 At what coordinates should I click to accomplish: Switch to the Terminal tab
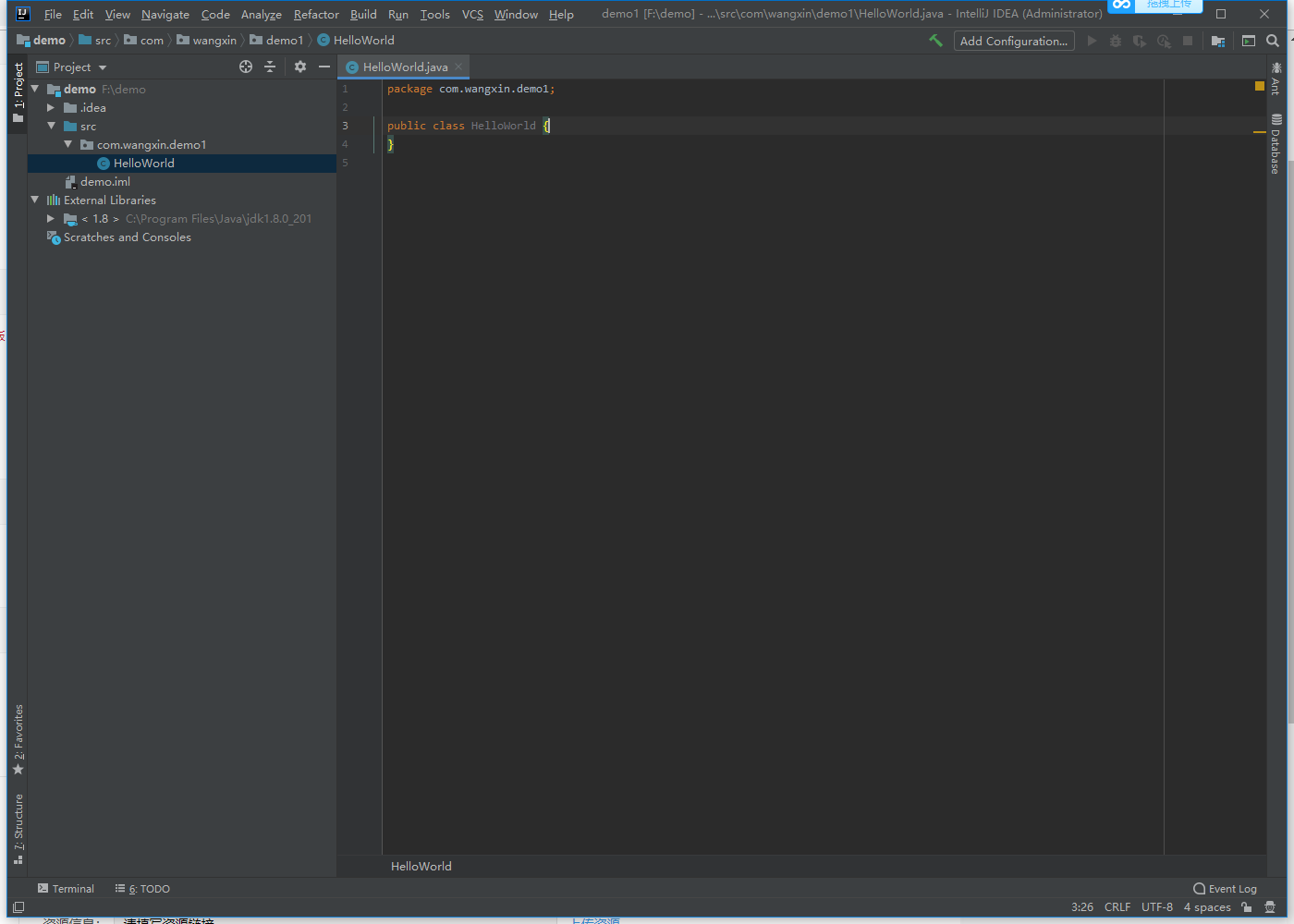66,889
